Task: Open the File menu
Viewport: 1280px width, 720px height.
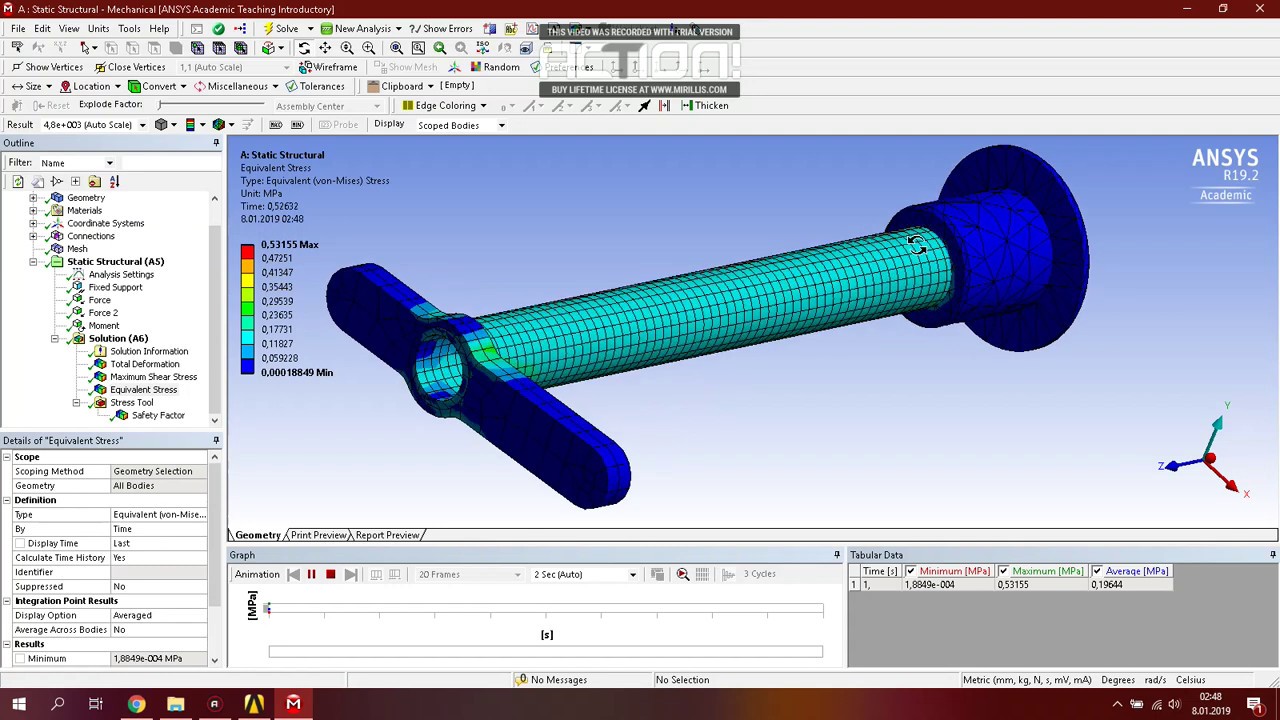Action: click(x=18, y=29)
